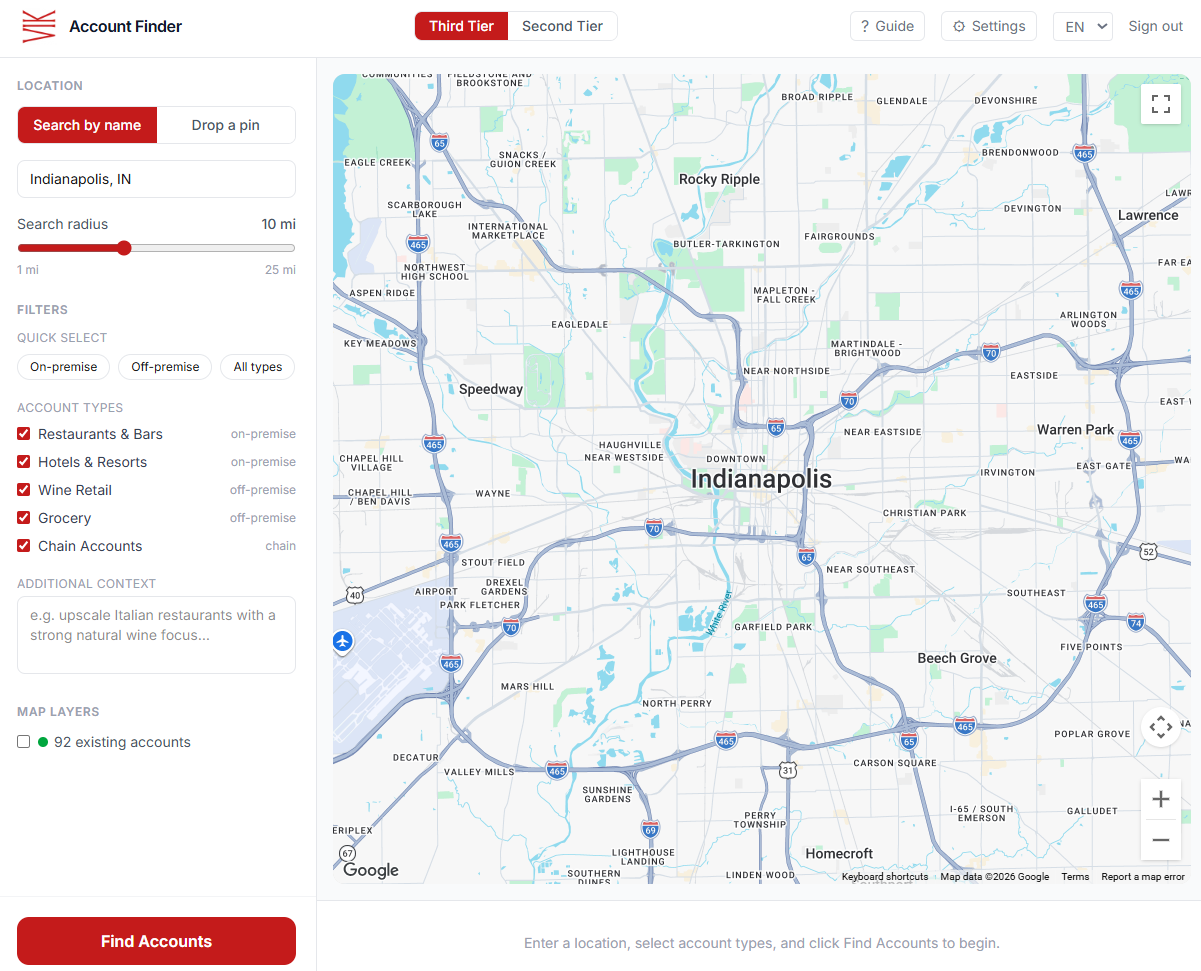Click Sign out

[x=1156, y=26]
